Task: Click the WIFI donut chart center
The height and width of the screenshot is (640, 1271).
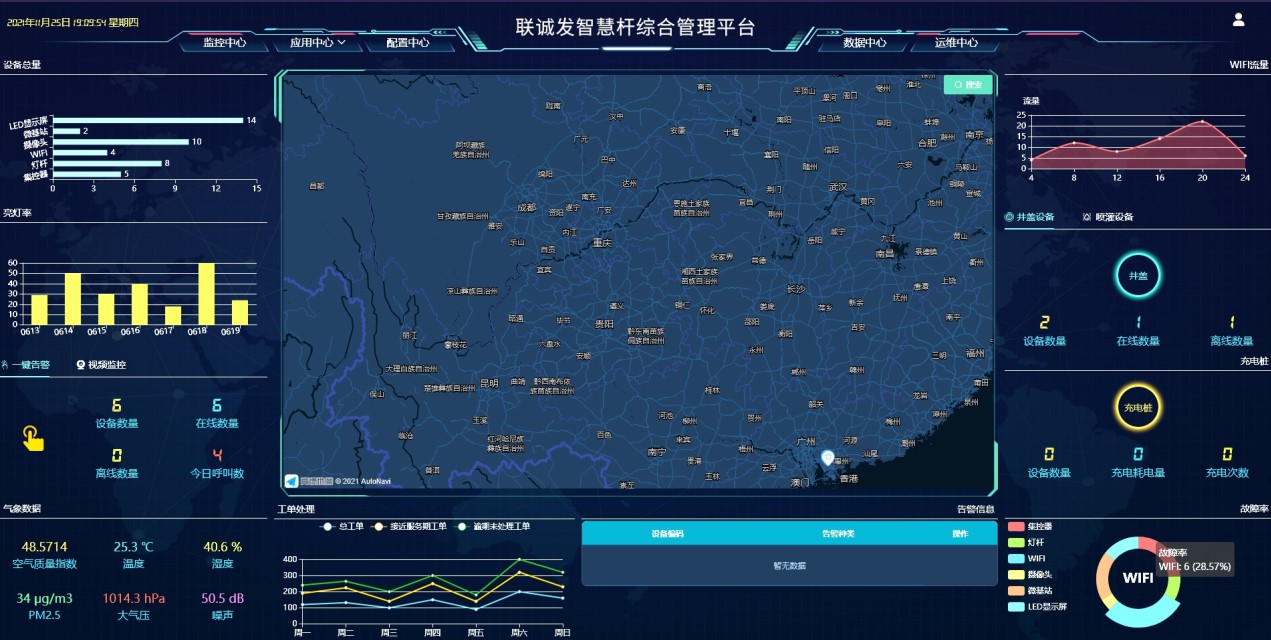Action: [1138, 577]
